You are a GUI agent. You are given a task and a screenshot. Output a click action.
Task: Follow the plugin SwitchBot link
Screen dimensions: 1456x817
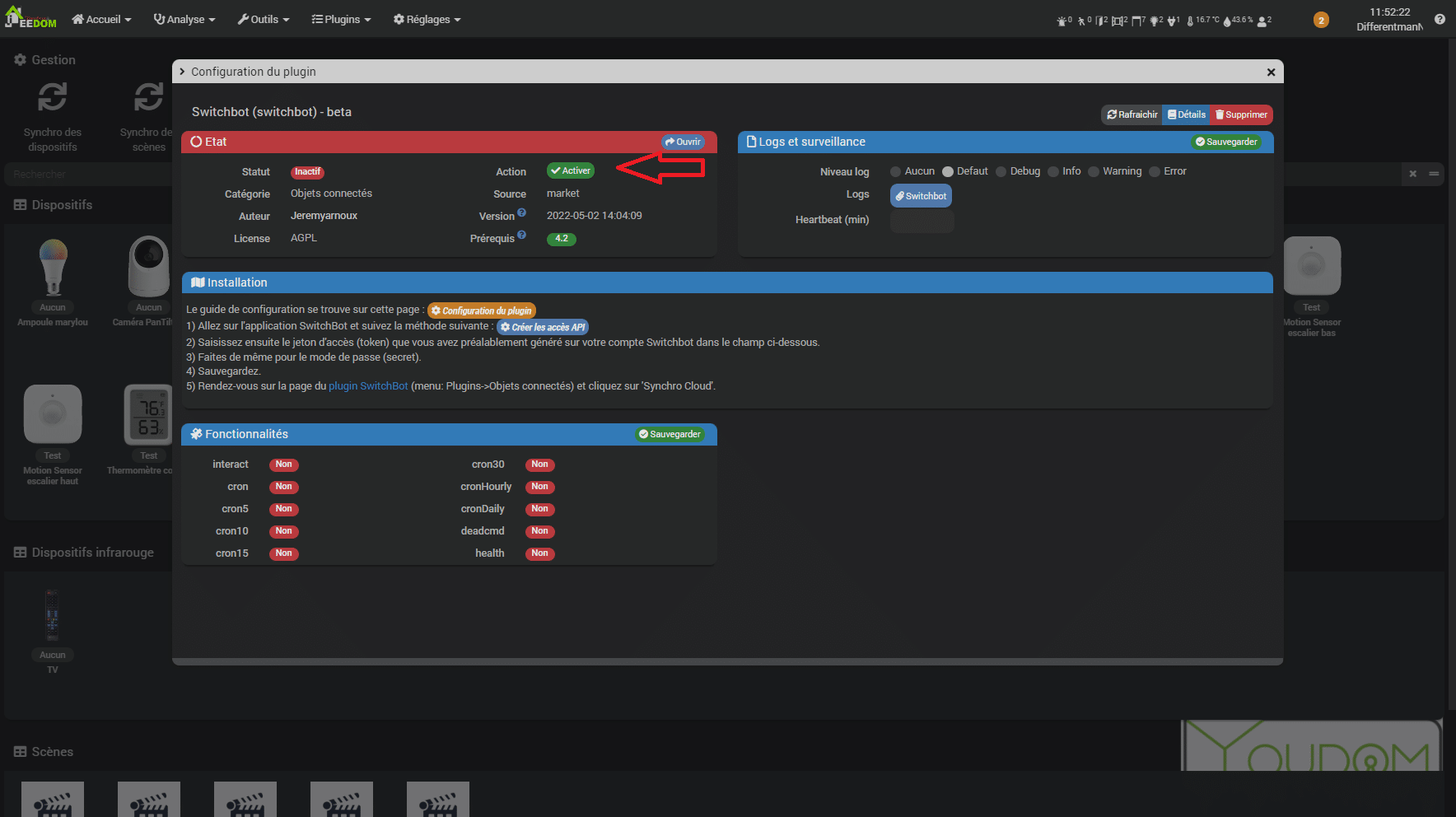(x=368, y=385)
